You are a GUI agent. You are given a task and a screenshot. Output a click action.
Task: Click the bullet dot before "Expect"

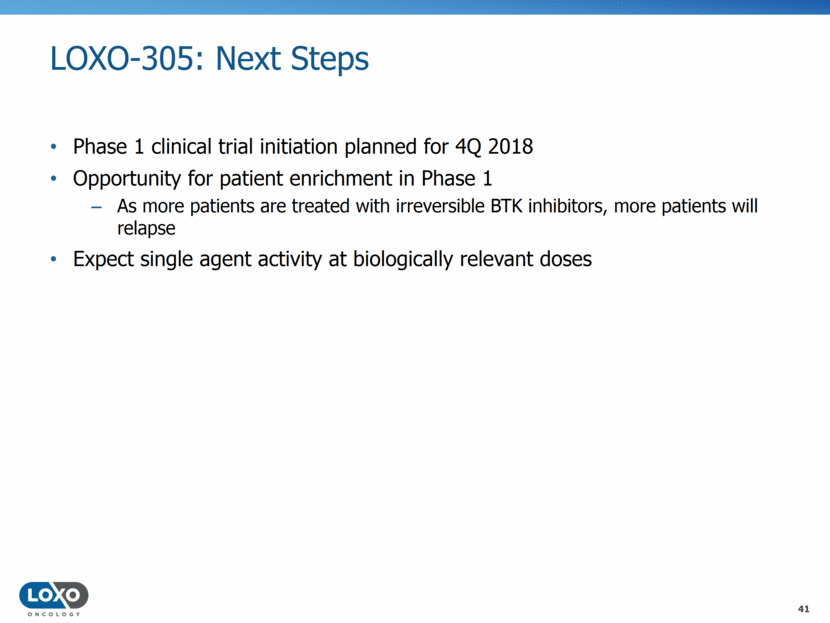click(55, 260)
